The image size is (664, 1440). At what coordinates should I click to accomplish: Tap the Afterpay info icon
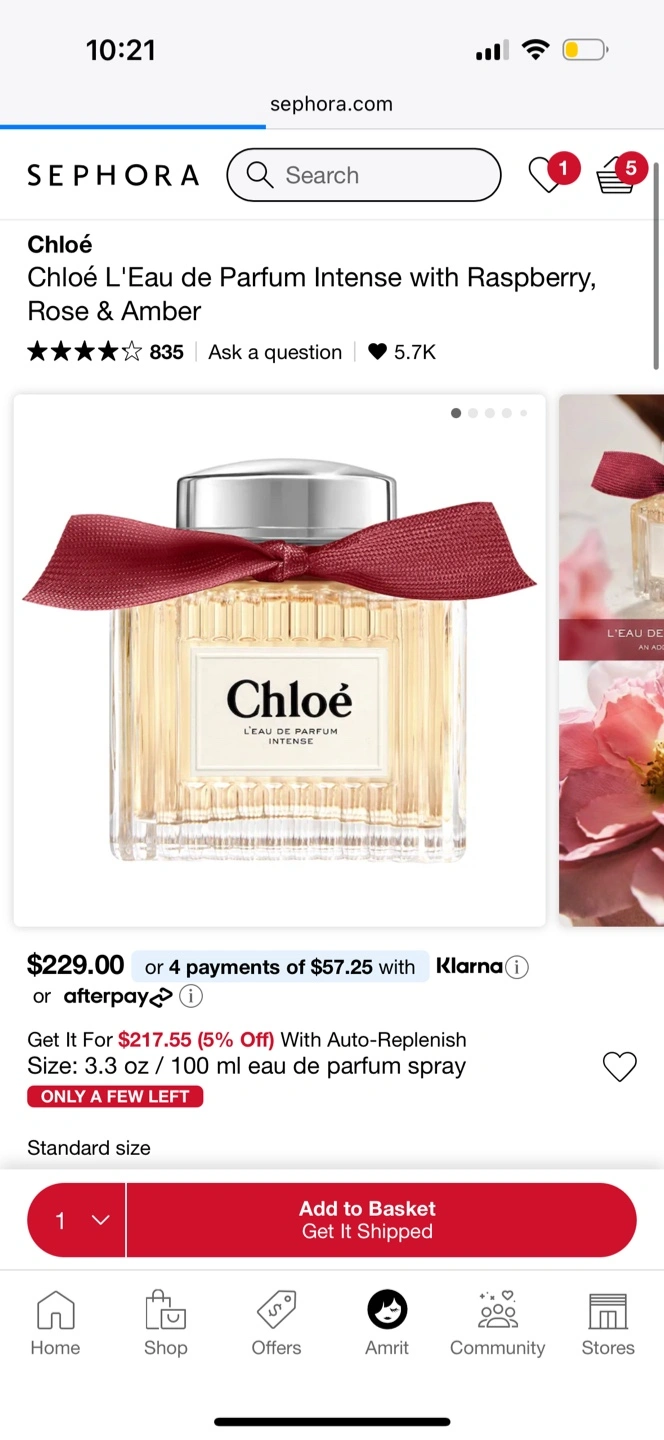(x=191, y=996)
